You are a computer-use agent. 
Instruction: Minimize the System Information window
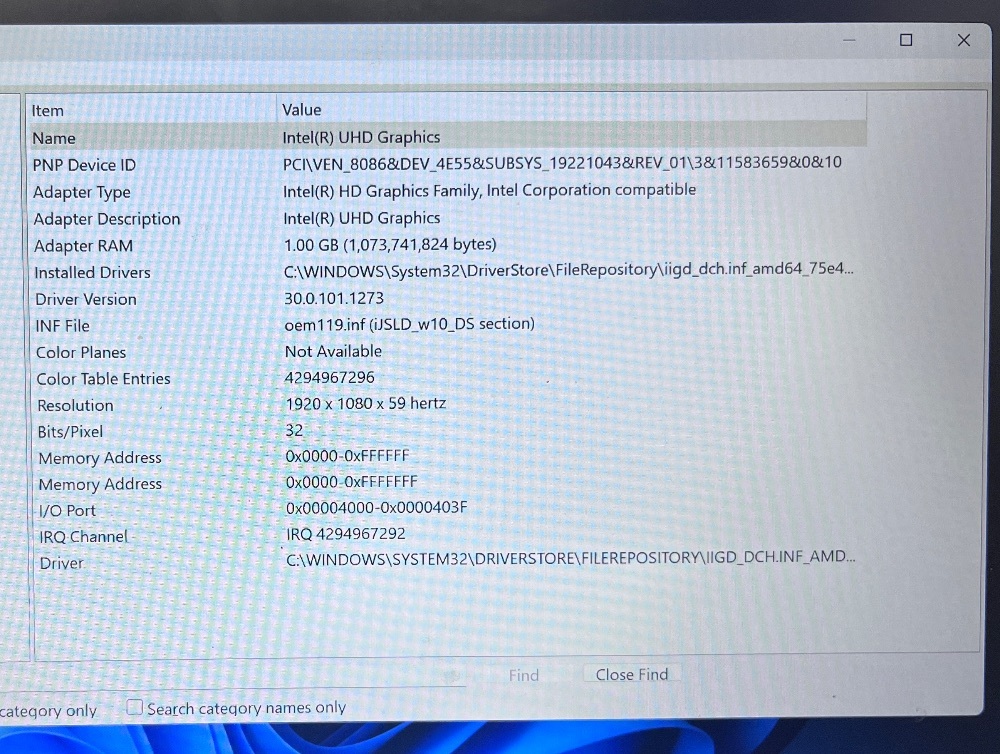(849, 40)
